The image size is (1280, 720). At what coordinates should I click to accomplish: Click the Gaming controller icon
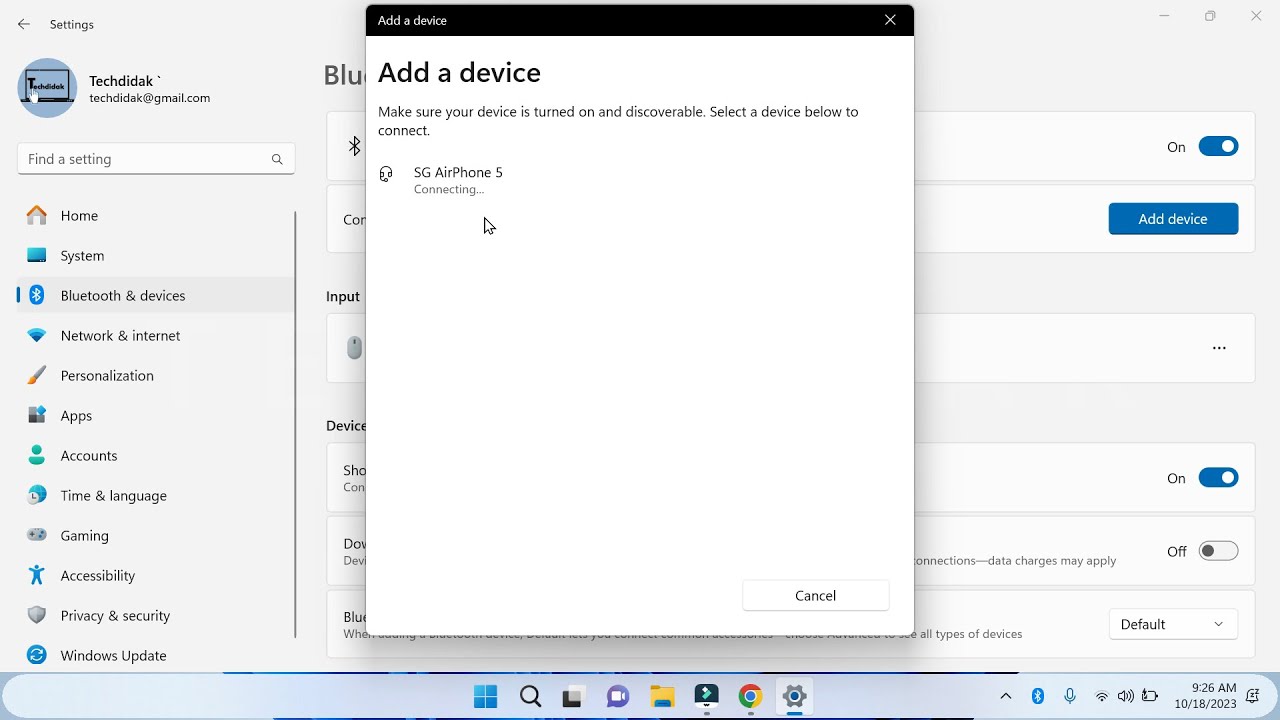[x=37, y=535]
